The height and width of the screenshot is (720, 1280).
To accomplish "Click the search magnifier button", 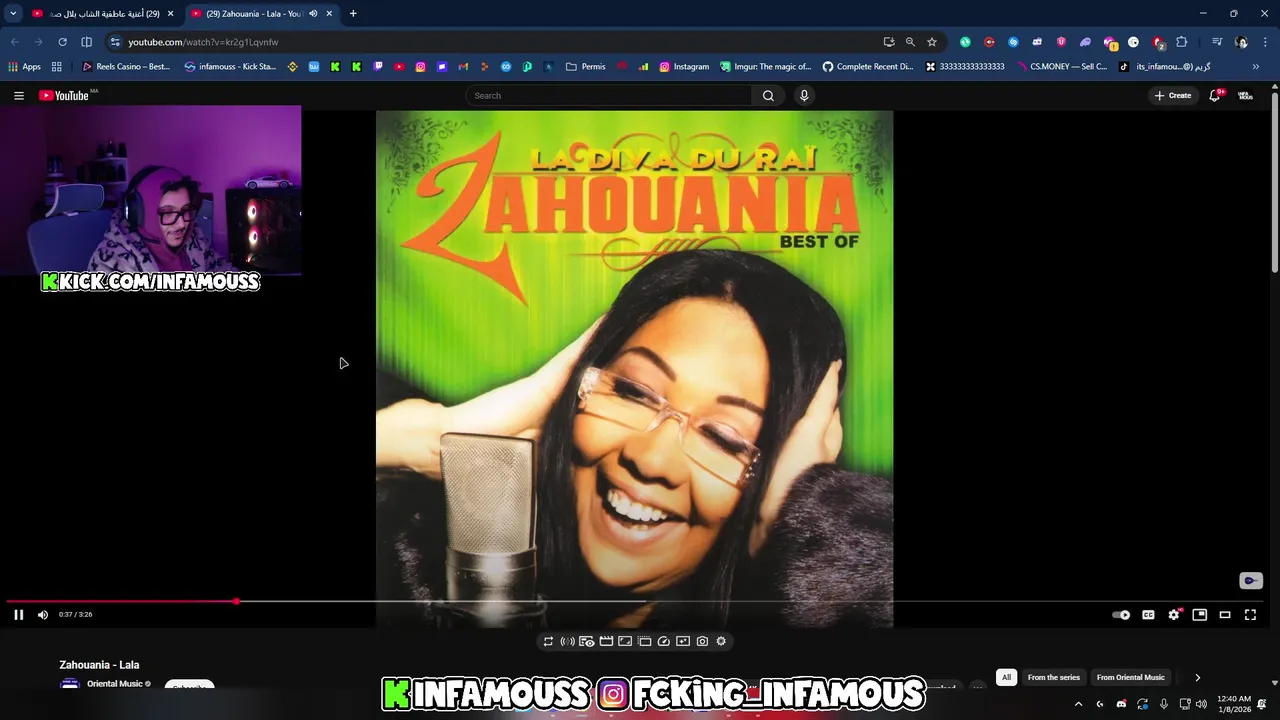I will 768,96.
